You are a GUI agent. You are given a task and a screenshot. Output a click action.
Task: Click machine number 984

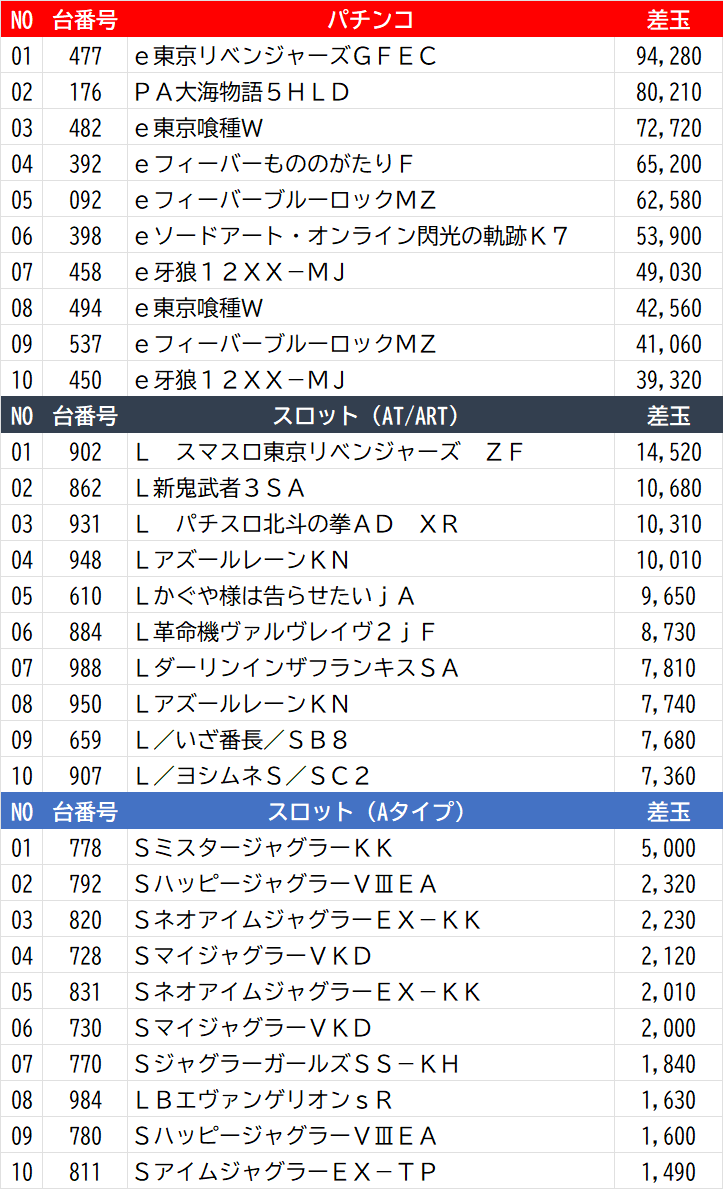85,1100
